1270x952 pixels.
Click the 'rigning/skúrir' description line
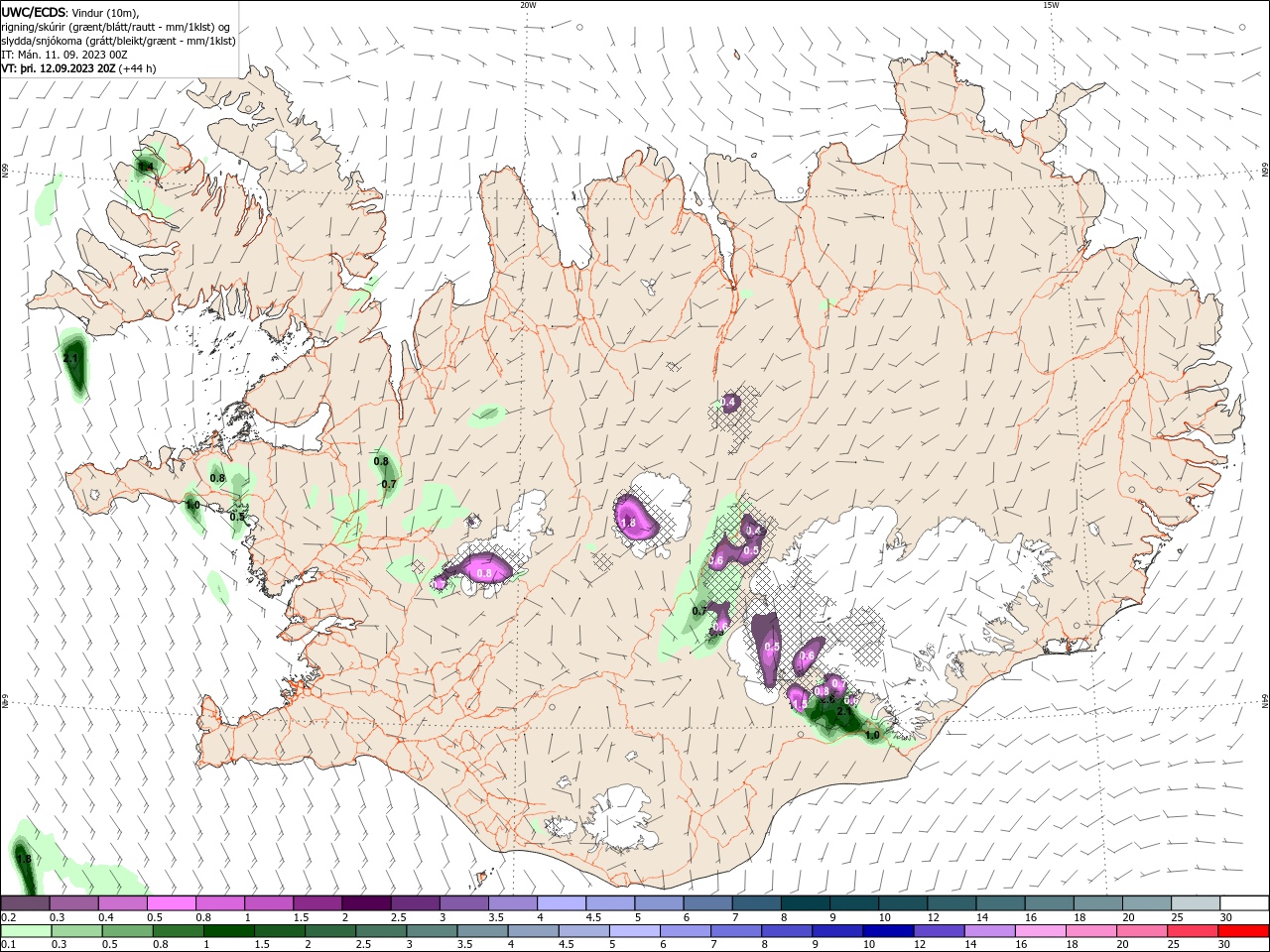(116, 27)
